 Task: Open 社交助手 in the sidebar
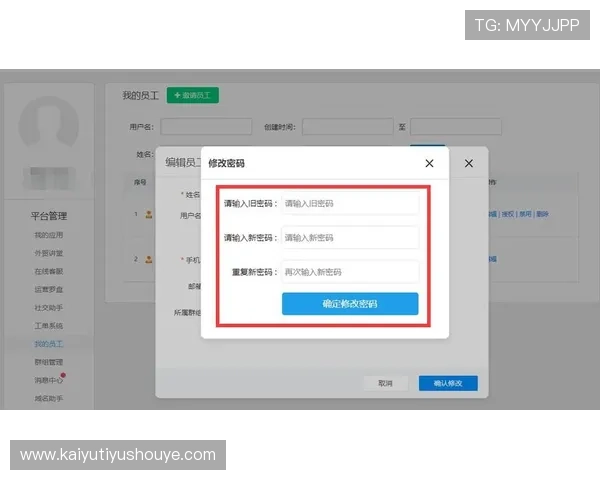[49, 308]
